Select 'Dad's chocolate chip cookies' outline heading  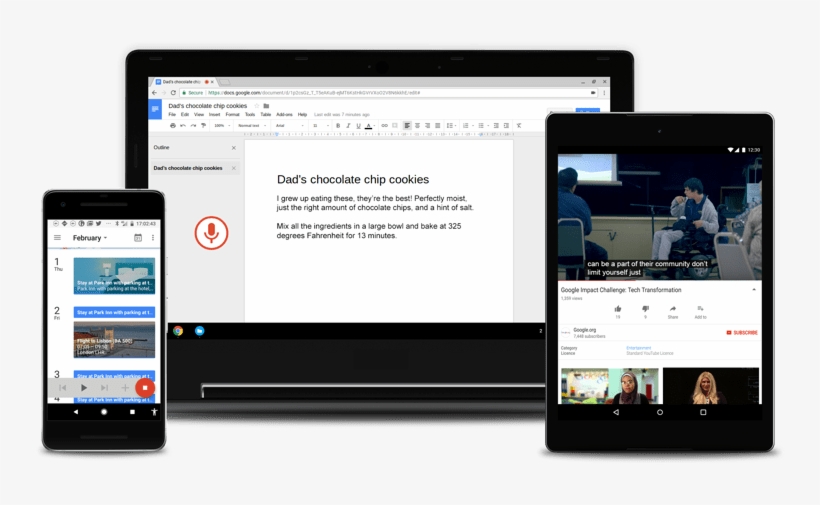click(x=188, y=168)
